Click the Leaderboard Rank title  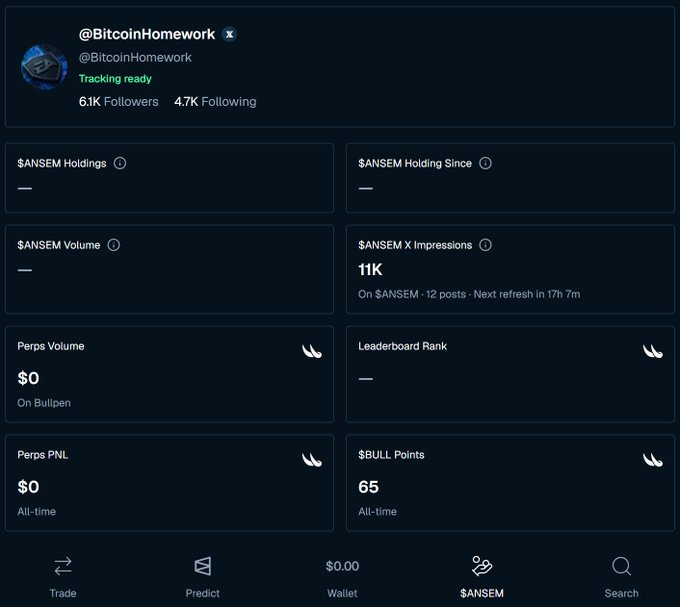pyautogui.click(x=402, y=346)
